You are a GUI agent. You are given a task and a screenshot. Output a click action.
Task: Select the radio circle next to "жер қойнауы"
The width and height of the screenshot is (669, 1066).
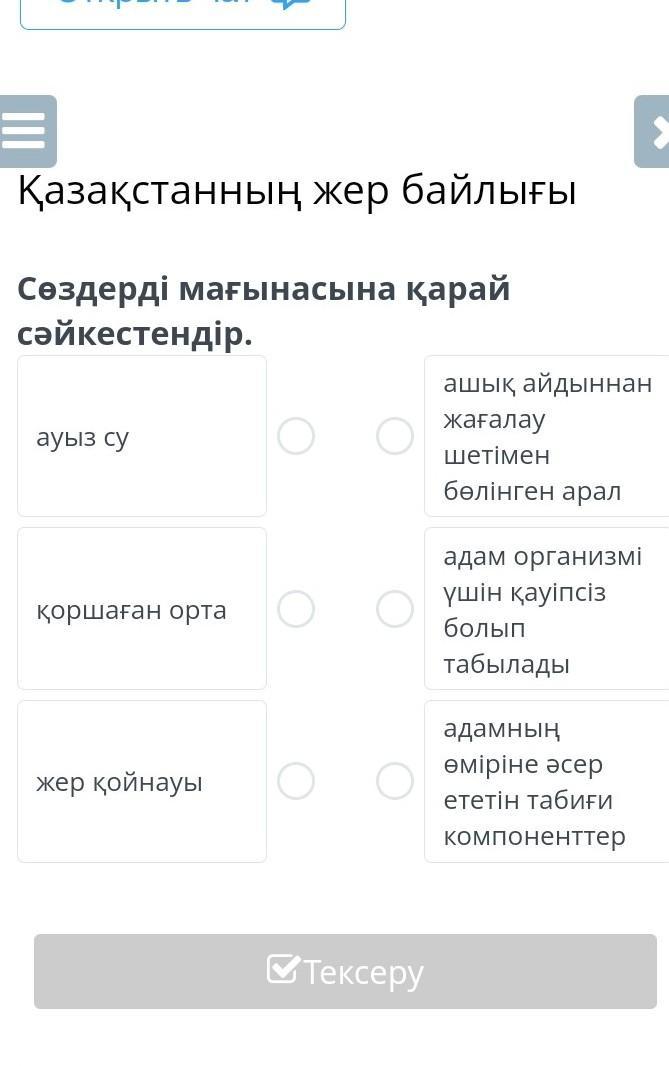pyautogui.click(x=296, y=781)
